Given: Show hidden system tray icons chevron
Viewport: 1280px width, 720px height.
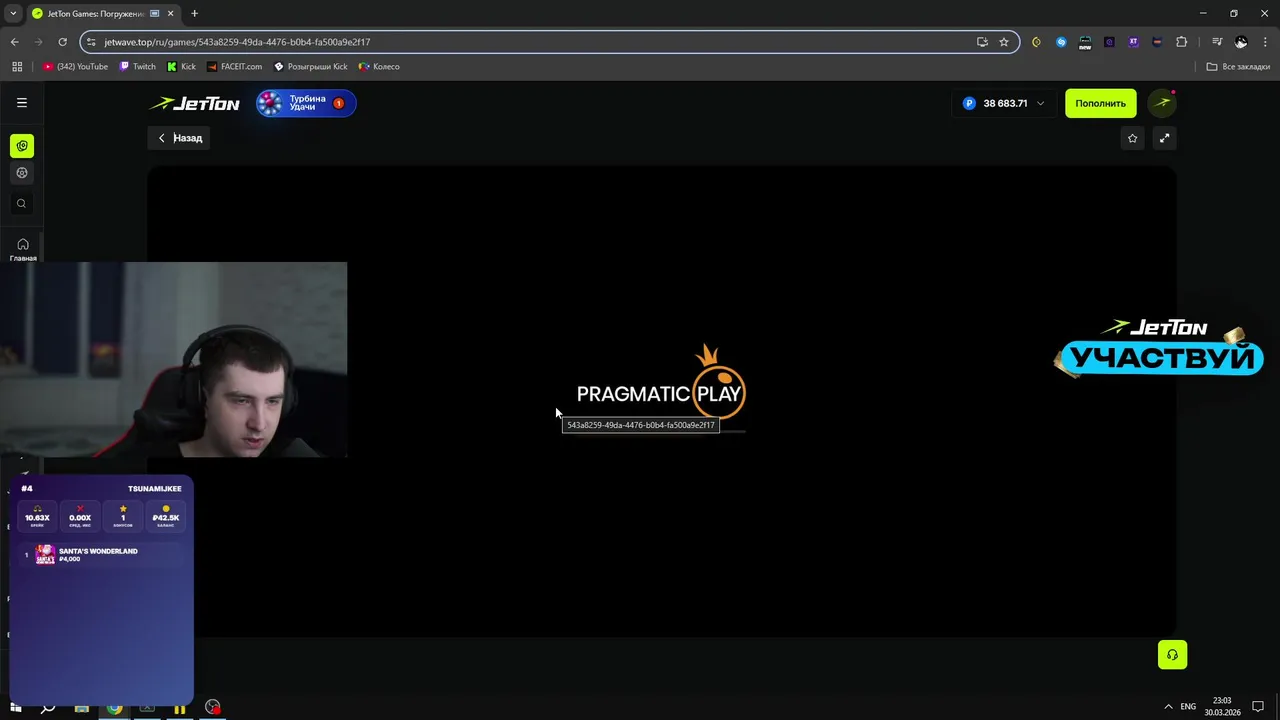Looking at the screenshot, I should click(x=1167, y=707).
